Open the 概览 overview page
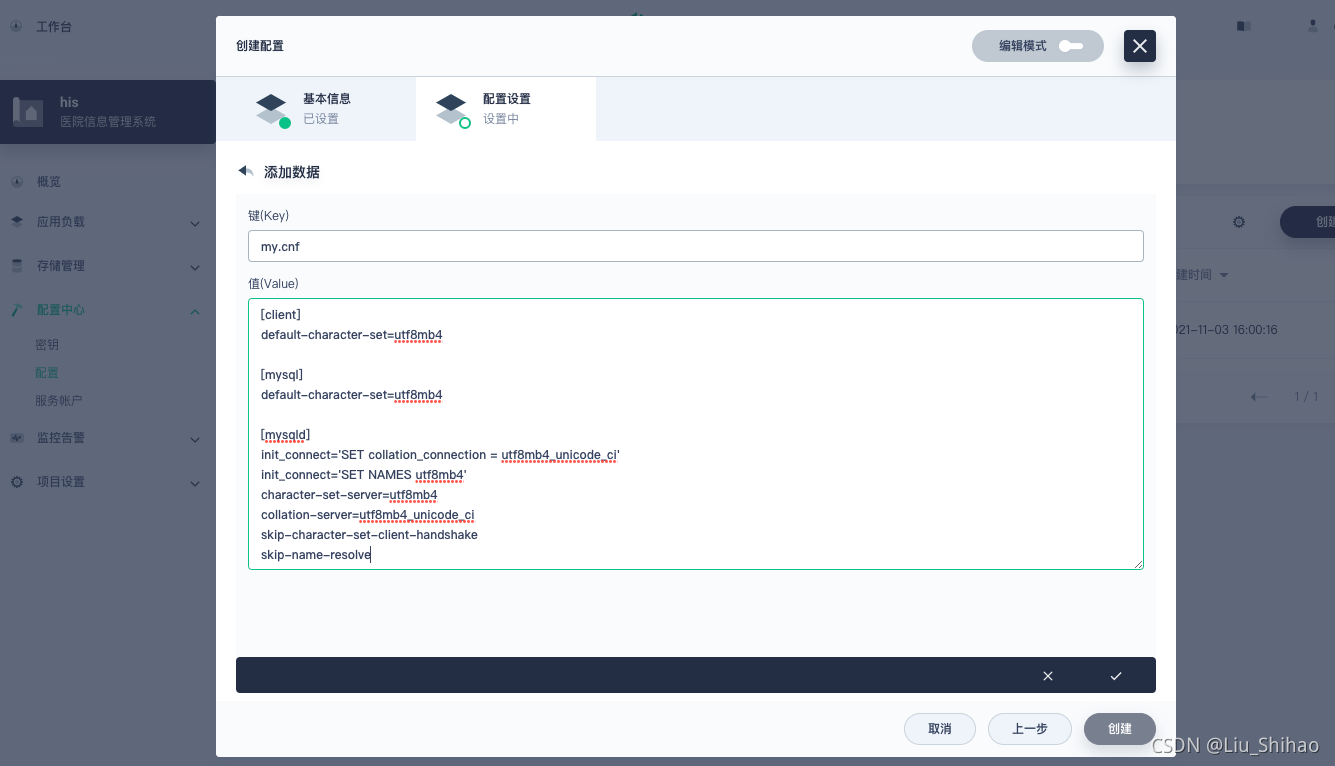 pos(49,182)
